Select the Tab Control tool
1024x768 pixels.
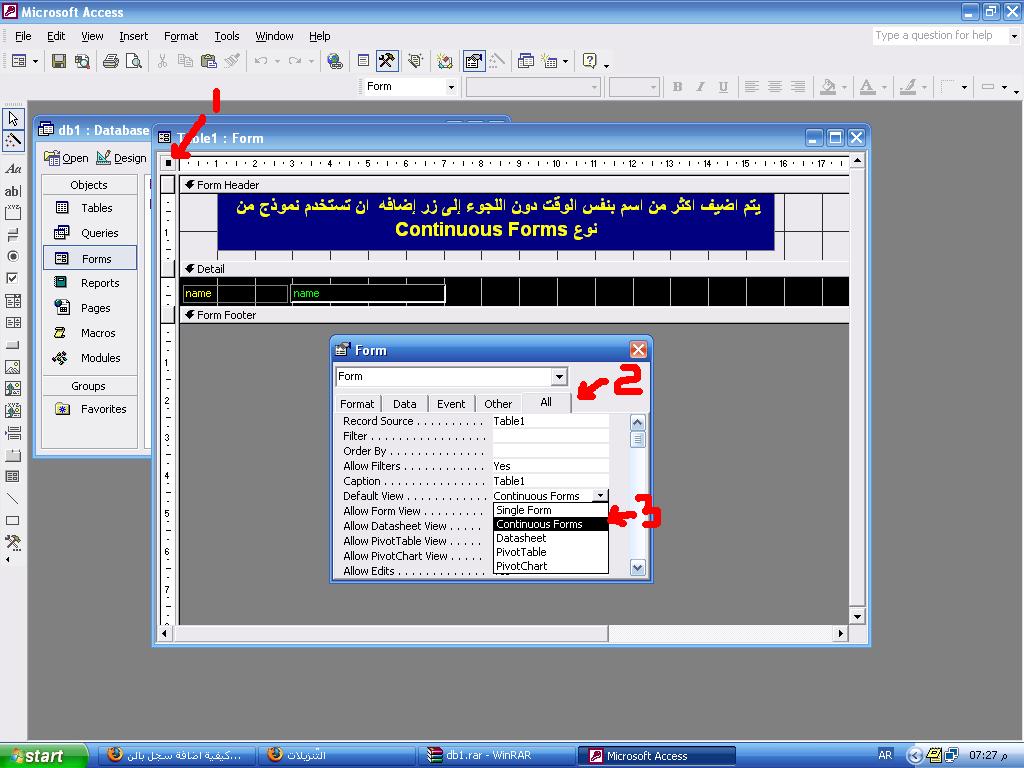(x=13, y=455)
